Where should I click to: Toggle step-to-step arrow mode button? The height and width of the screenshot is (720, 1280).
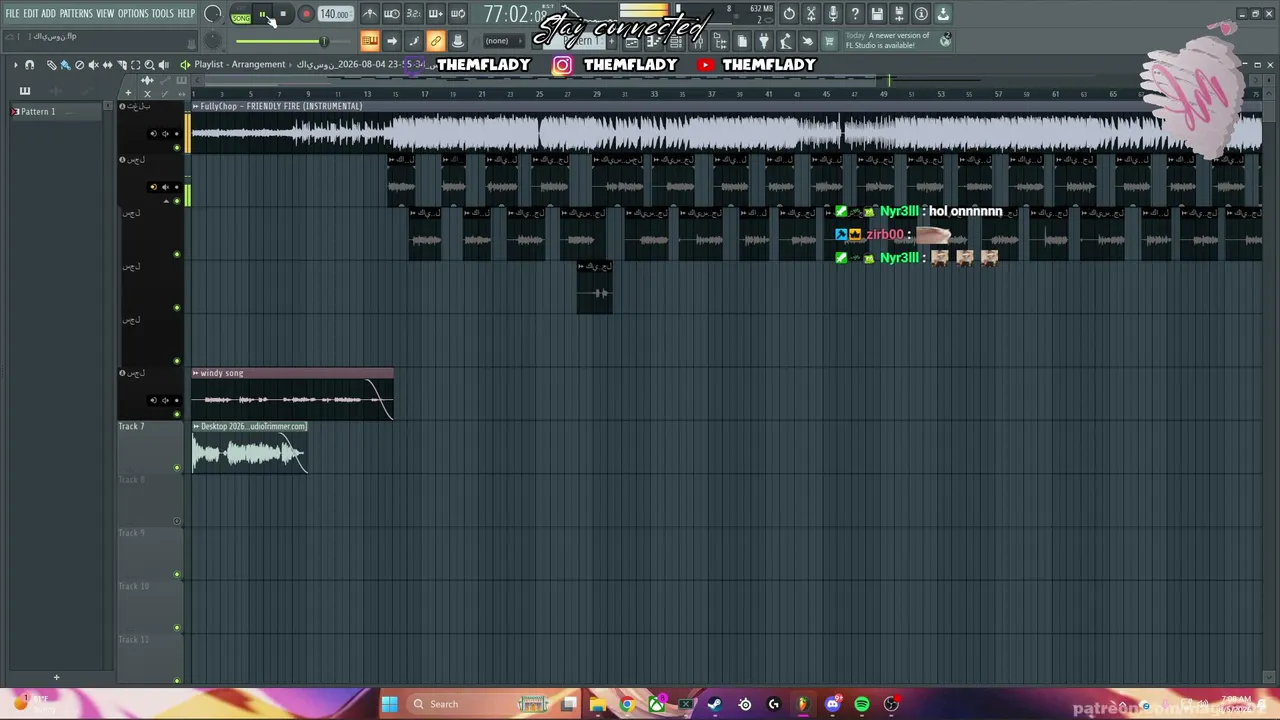click(x=392, y=41)
